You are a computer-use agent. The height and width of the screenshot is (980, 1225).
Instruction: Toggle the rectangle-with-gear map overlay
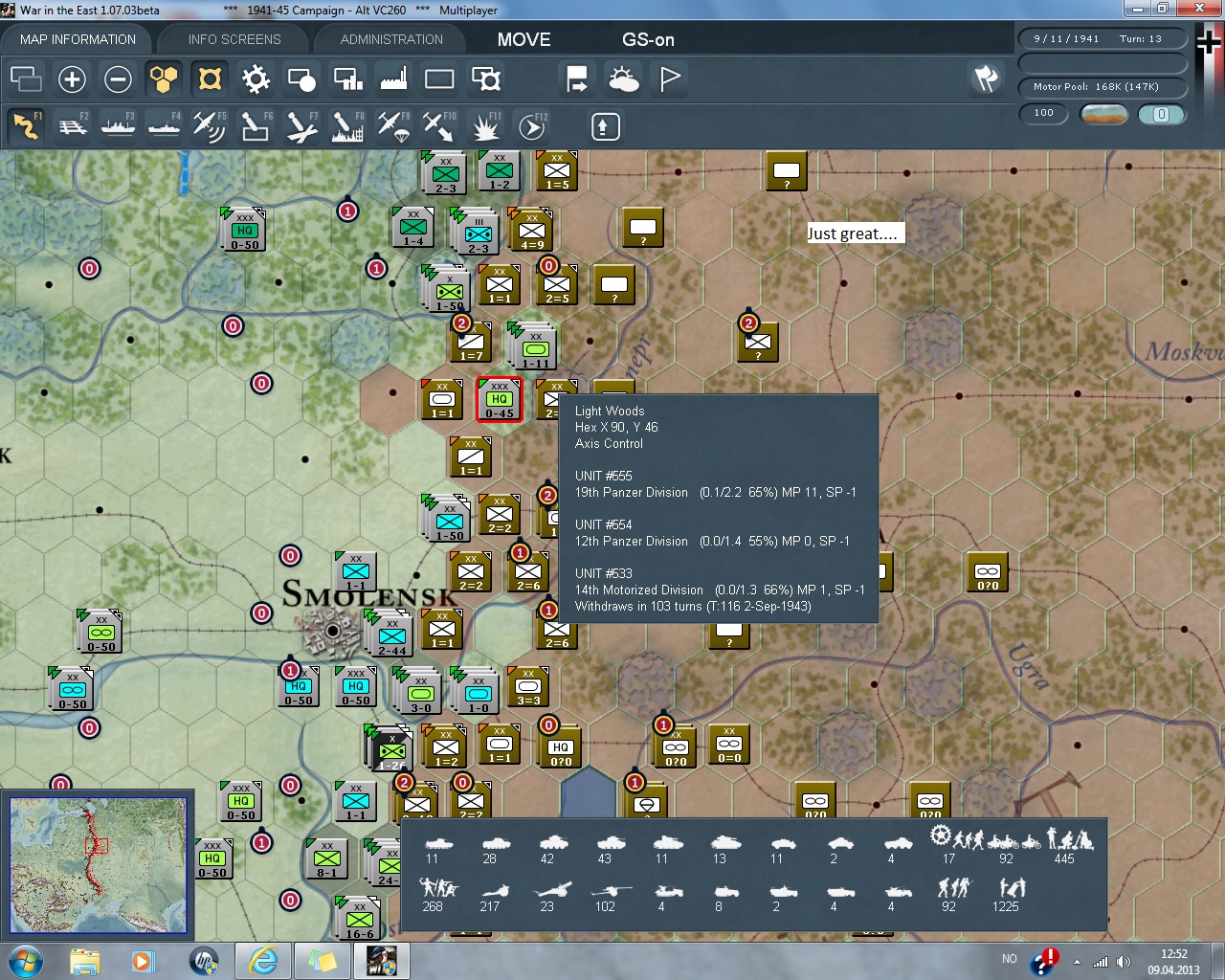485,78
